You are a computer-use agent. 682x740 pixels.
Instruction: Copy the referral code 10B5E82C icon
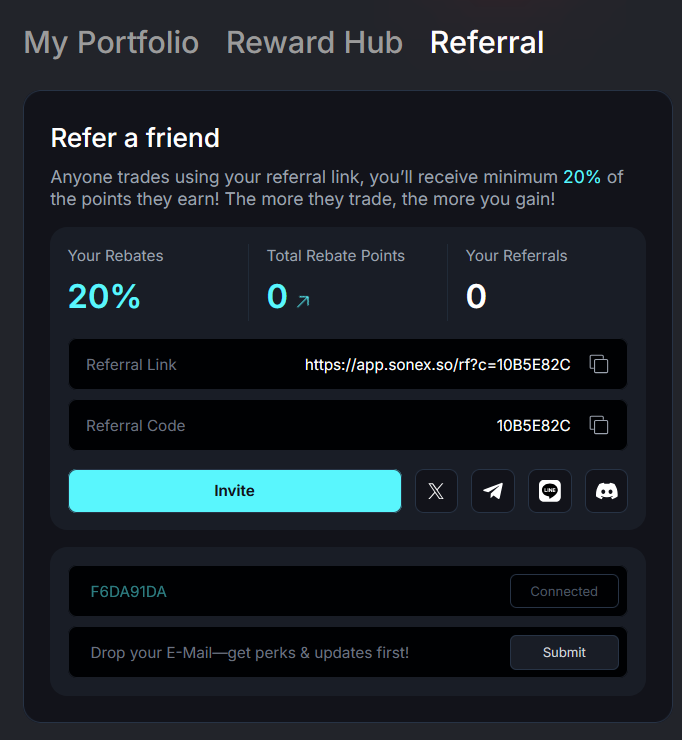(x=598, y=425)
